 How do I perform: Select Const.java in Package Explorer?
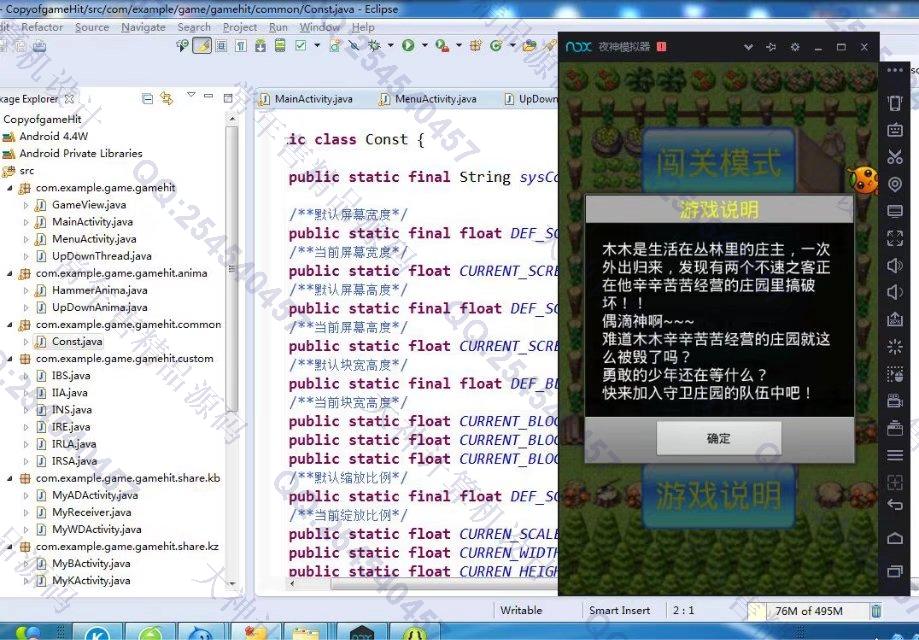click(x=77, y=341)
